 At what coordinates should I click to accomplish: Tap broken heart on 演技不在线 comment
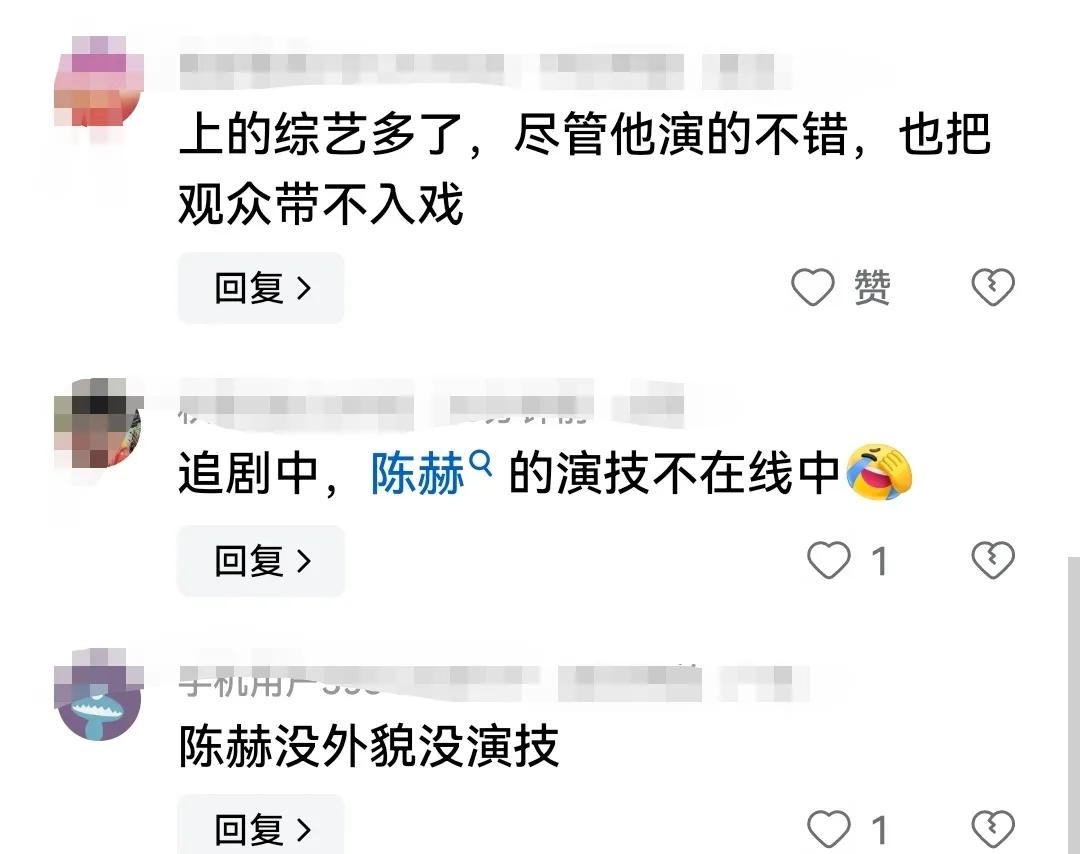tap(993, 560)
